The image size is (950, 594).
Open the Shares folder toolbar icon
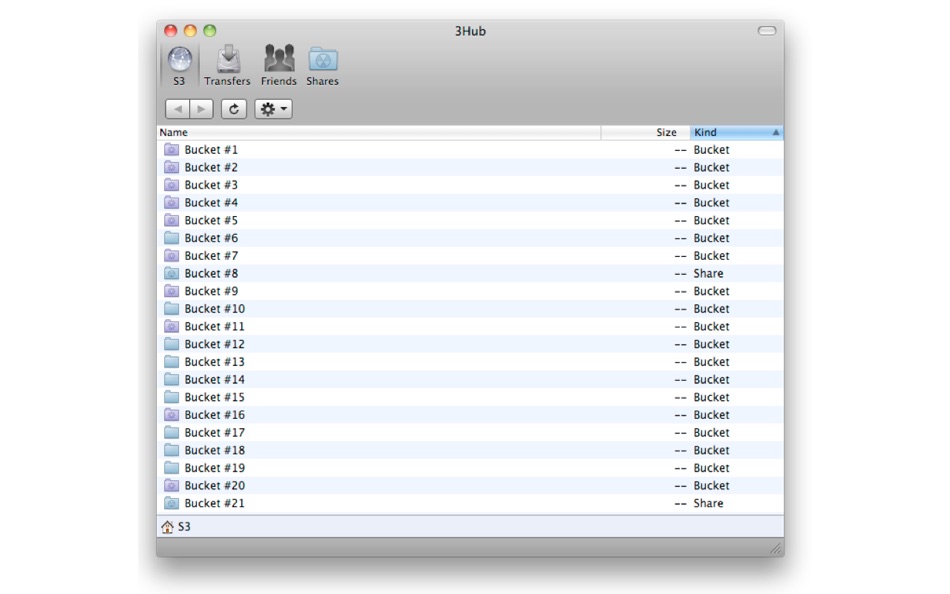point(323,59)
